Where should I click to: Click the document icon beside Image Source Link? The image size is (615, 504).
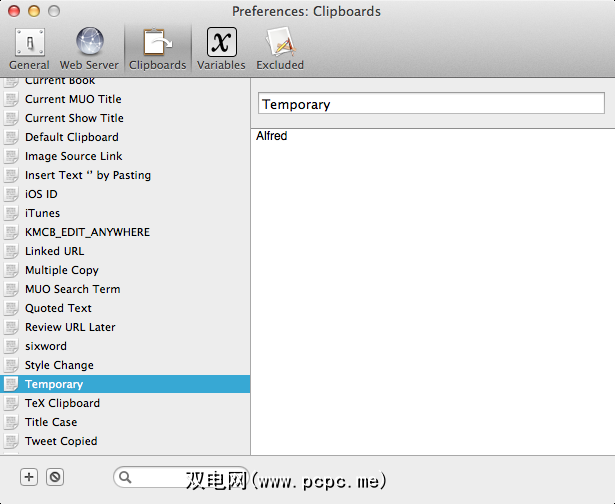pyautogui.click(x=11, y=156)
